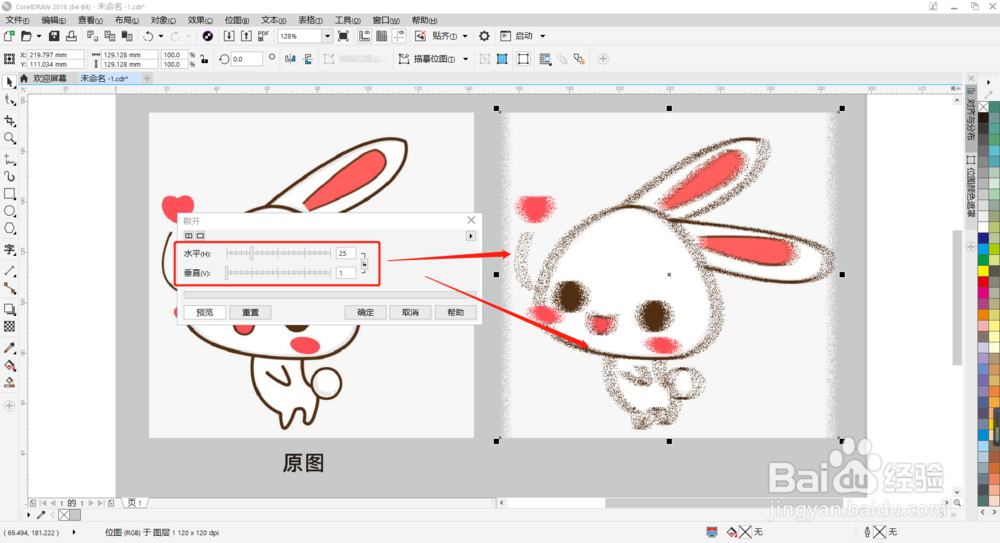Open the 贴齐 snap-to dropdown

point(465,36)
